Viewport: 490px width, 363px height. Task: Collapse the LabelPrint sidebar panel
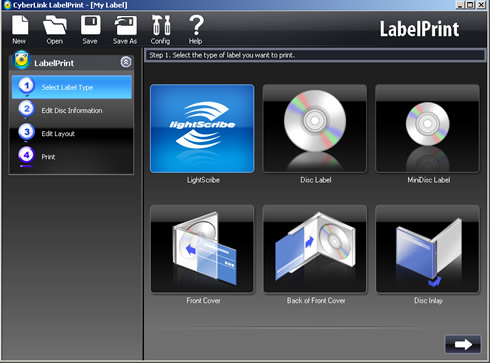coord(126,62)
